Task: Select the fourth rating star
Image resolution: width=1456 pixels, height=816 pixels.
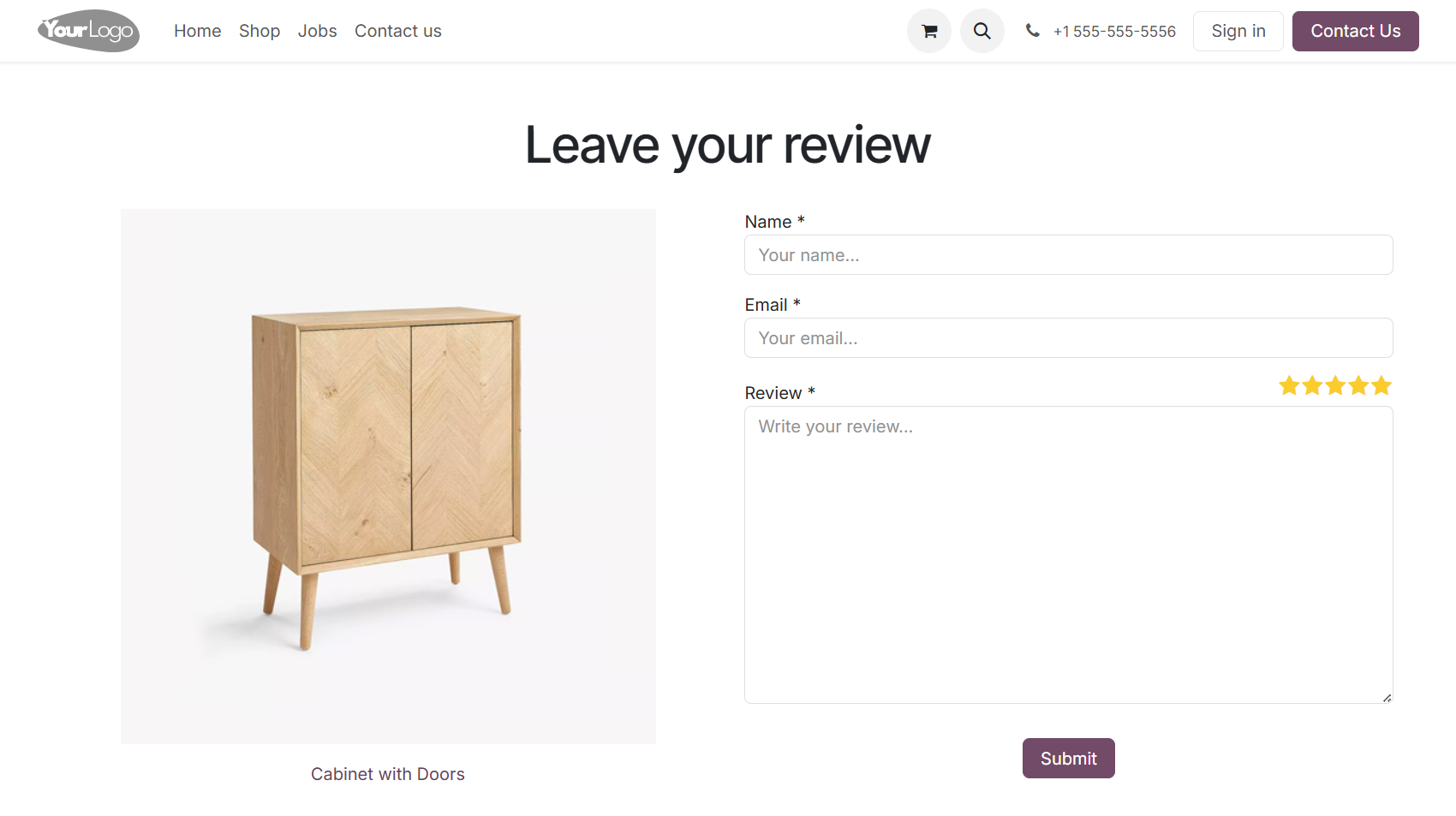Action: point(1358,385)
